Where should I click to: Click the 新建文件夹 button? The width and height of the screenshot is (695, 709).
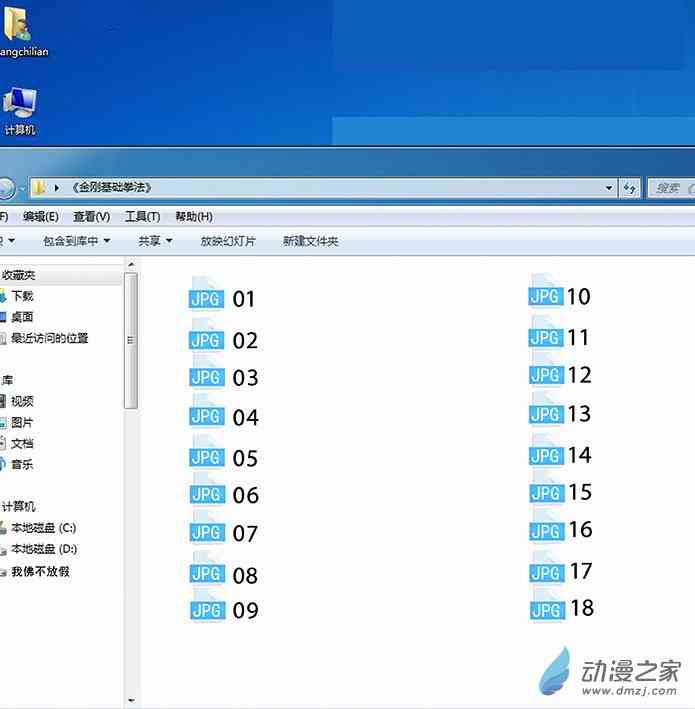pos(310,241)
